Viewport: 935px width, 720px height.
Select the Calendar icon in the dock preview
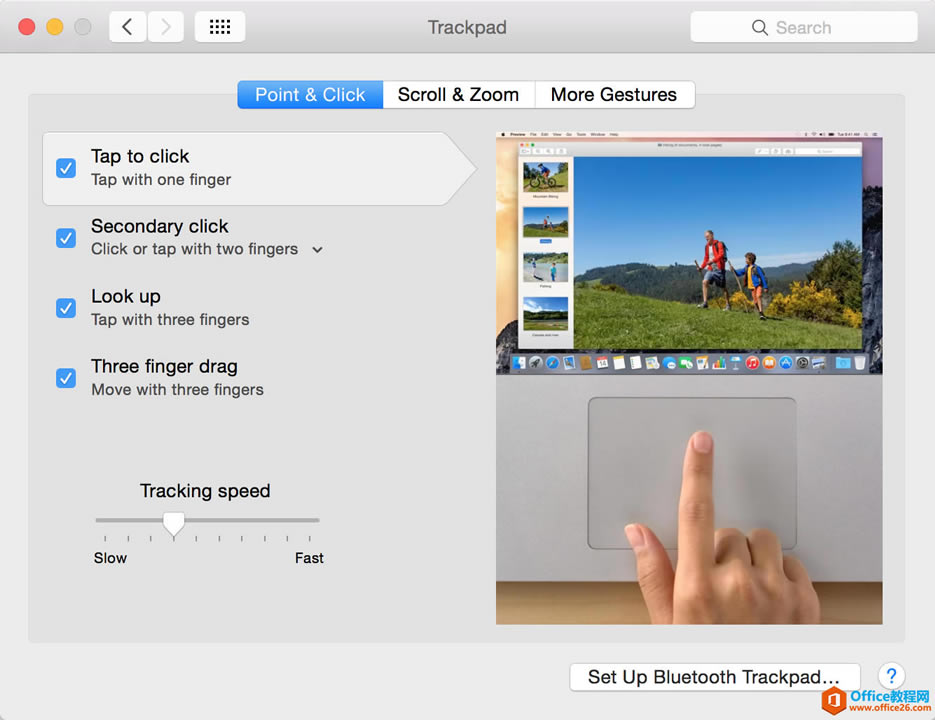[602, 363]
